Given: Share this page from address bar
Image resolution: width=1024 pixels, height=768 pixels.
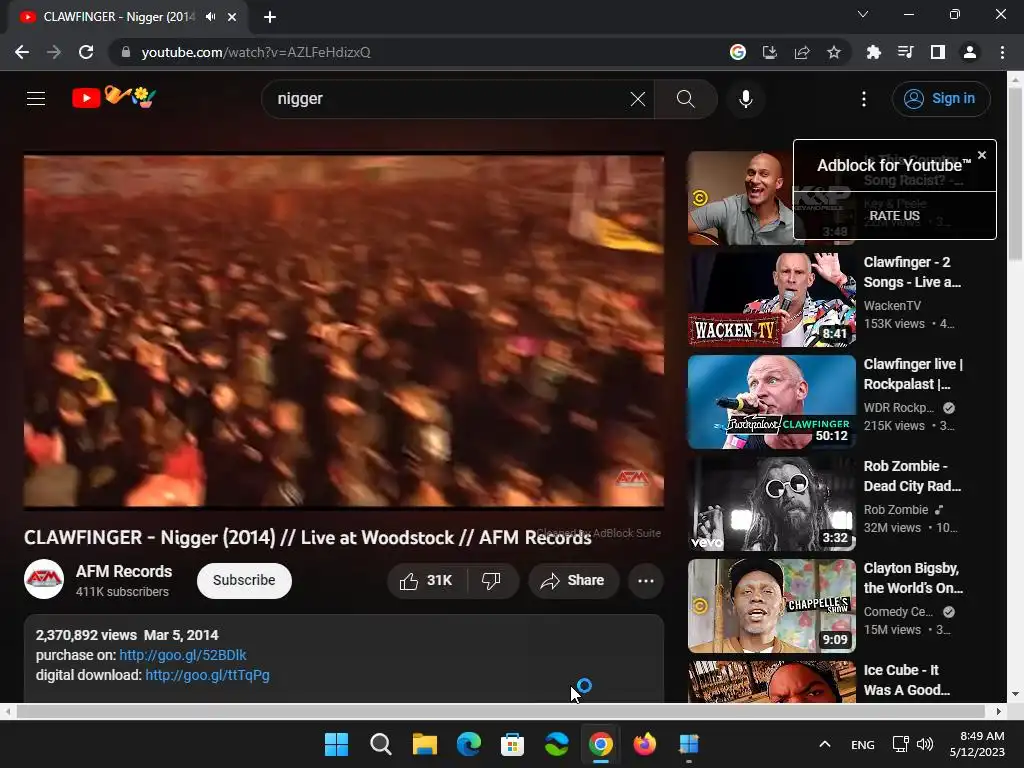Looking at the screenshot, I should 802,52.
